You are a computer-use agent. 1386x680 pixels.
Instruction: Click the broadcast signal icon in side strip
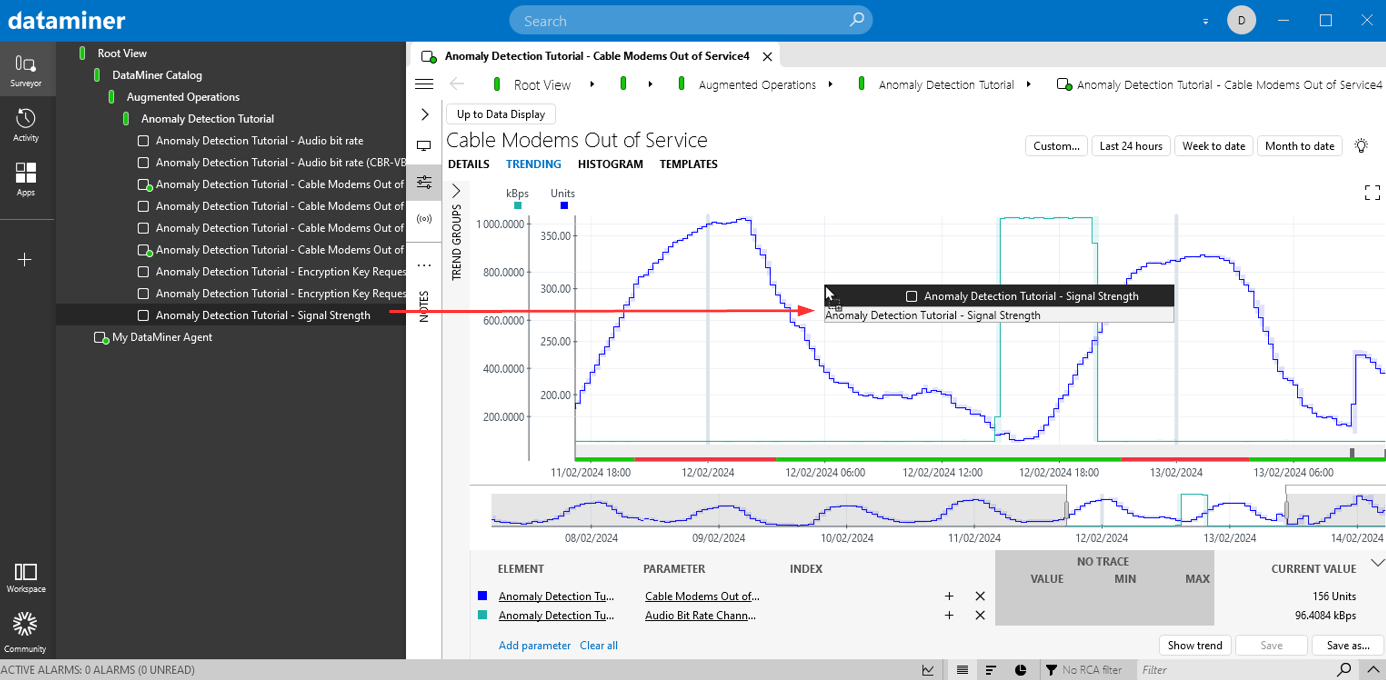click(424, 219)
